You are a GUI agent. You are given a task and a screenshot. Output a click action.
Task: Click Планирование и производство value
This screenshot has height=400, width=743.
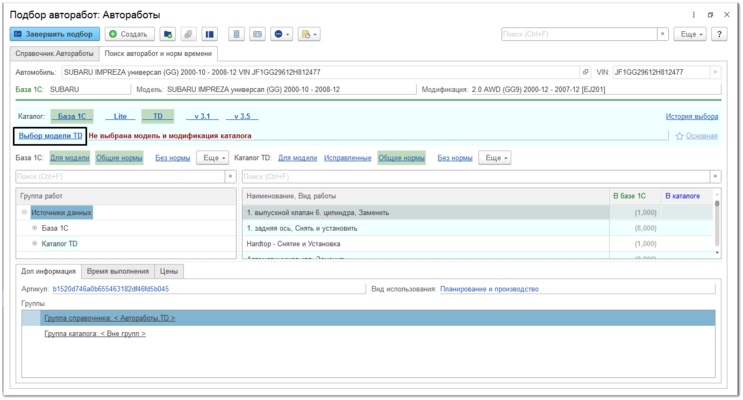click(x=489, y=289)
